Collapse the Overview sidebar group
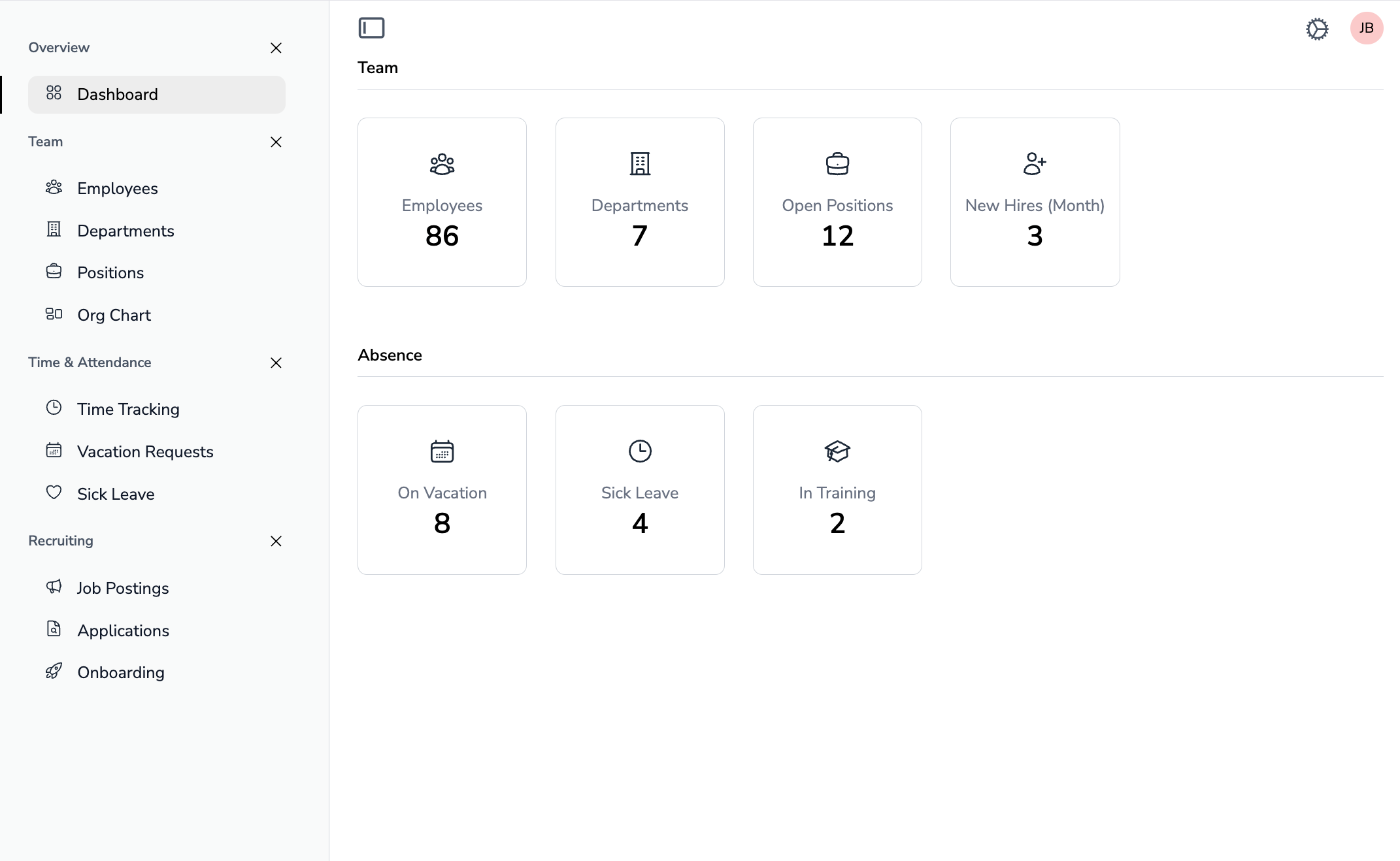This screenshot has width=1400, height=861. pos(276,48)
